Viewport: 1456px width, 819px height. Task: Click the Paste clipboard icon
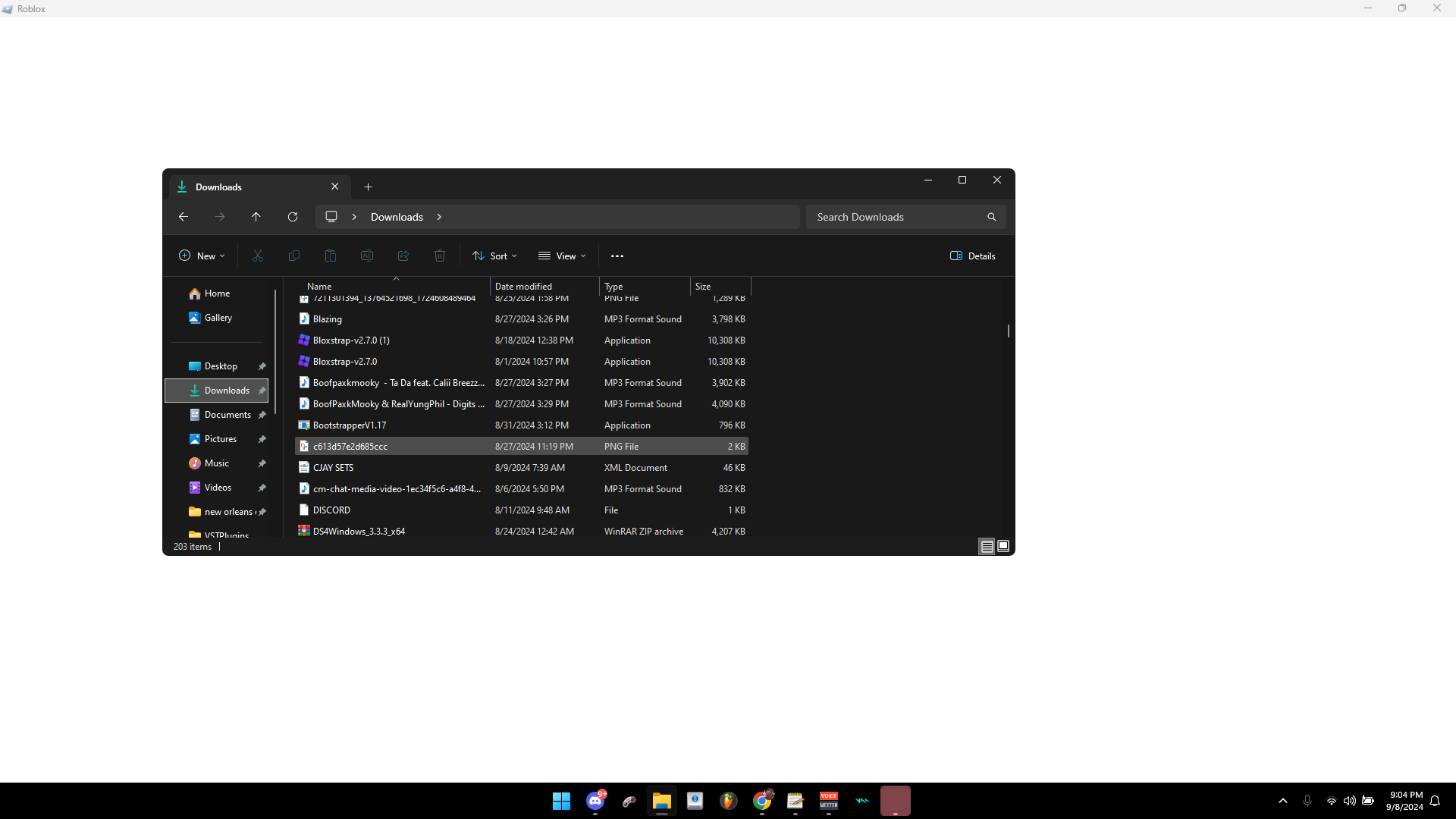click(x=331, y=256)
